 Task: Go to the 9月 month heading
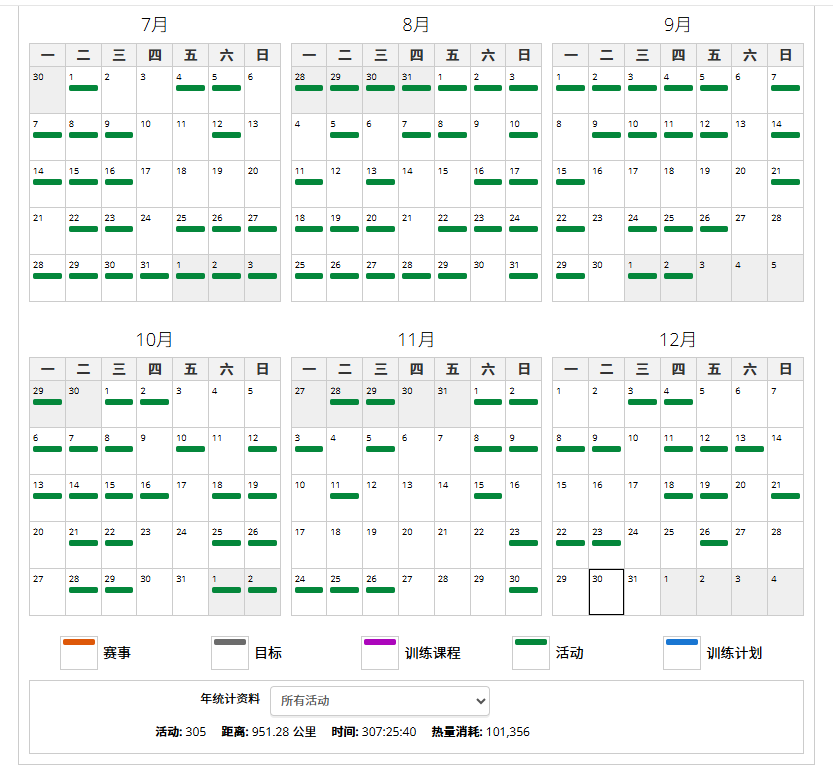coord(677,25)
